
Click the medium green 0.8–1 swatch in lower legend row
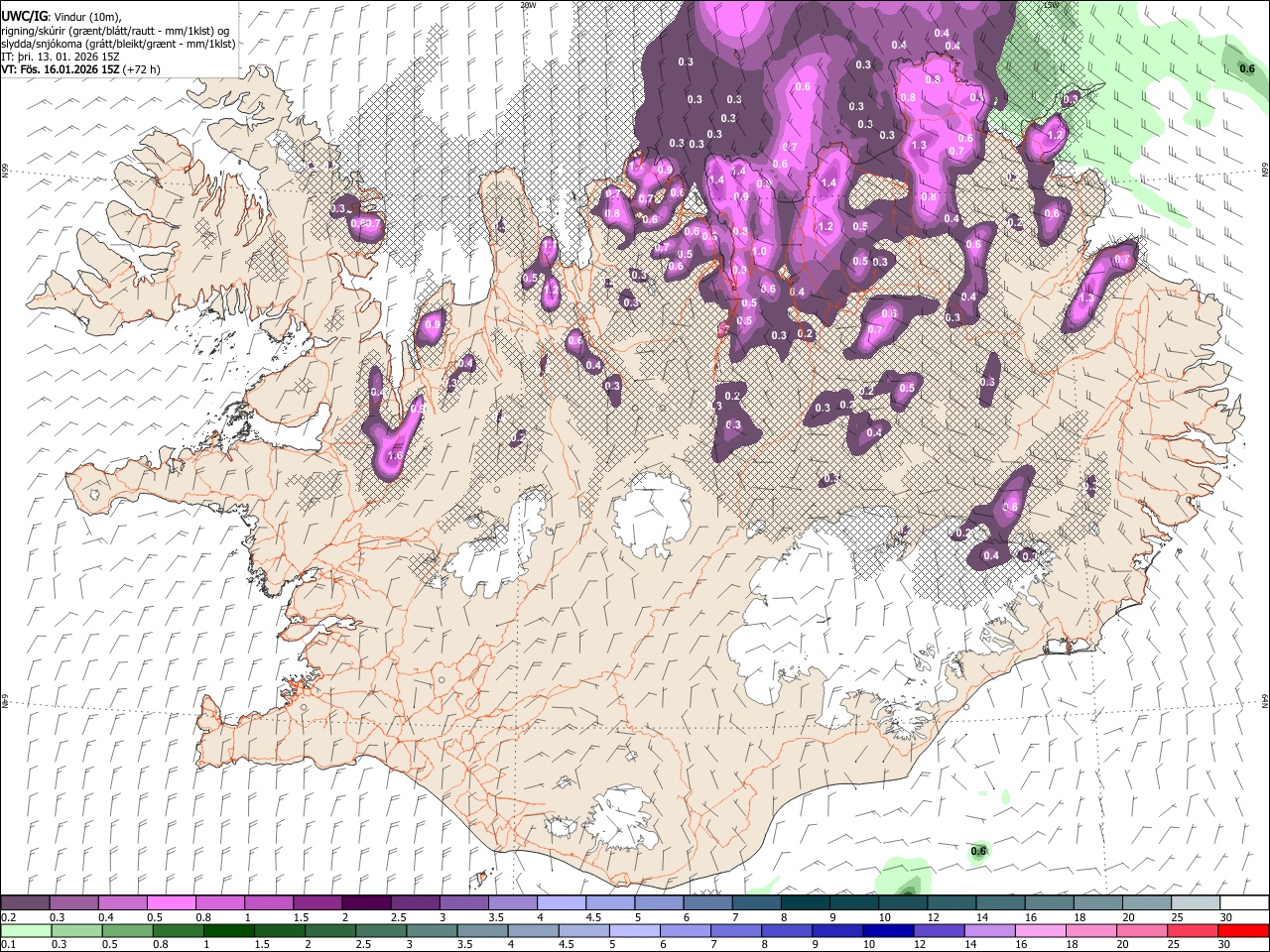click(179, 930)
